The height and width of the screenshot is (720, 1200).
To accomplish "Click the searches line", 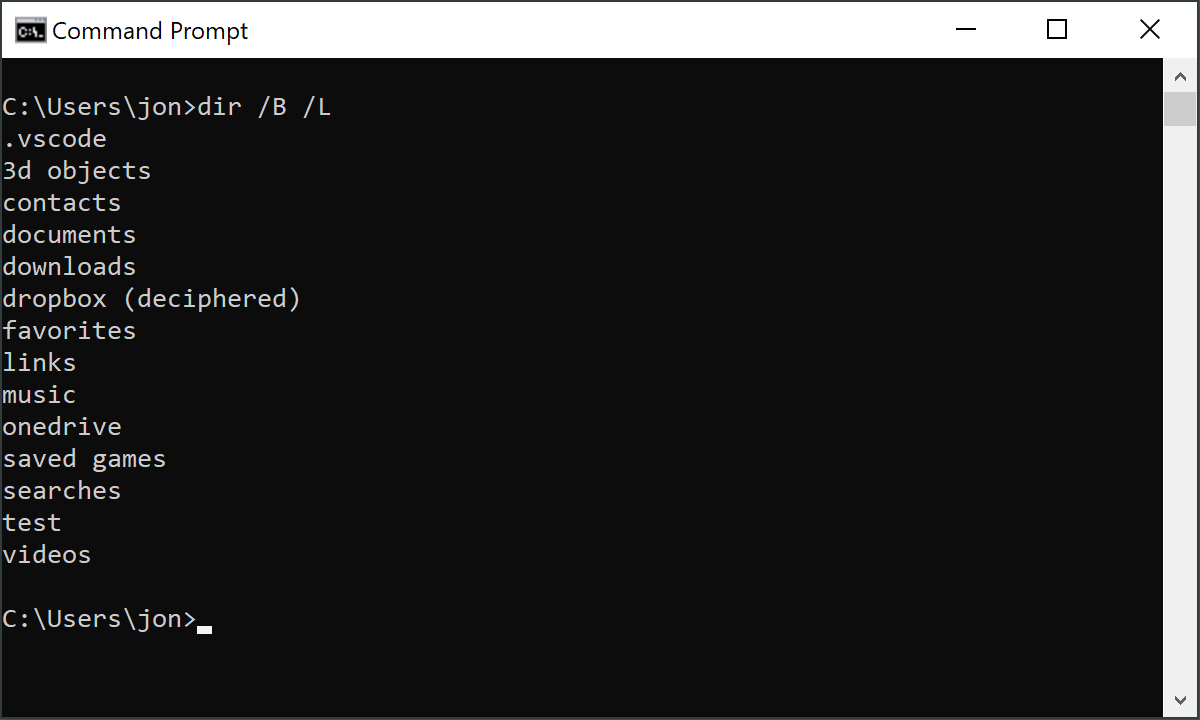I will (61, 490).
